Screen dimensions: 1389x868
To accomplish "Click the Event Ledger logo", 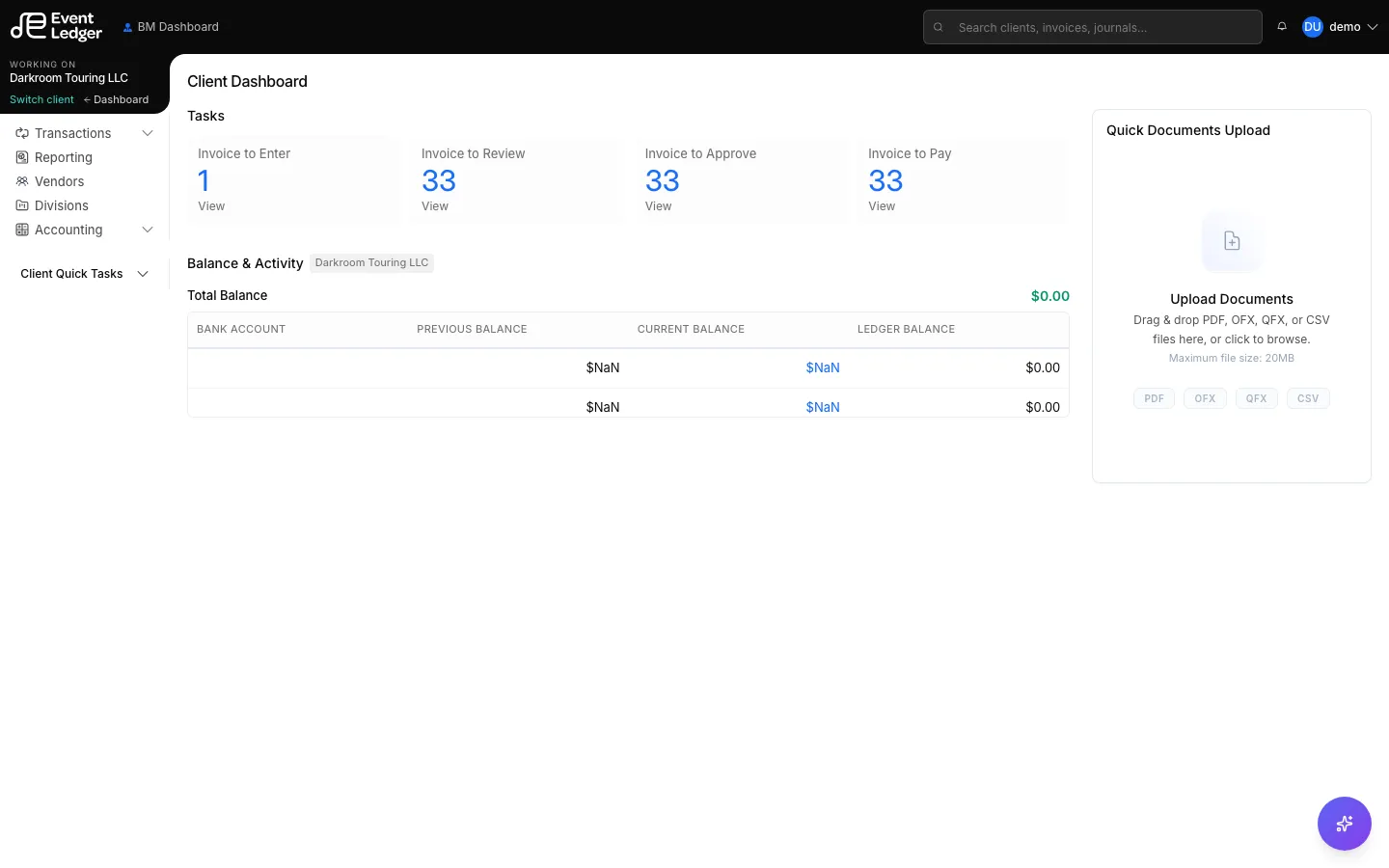I will tap(56, 27).
